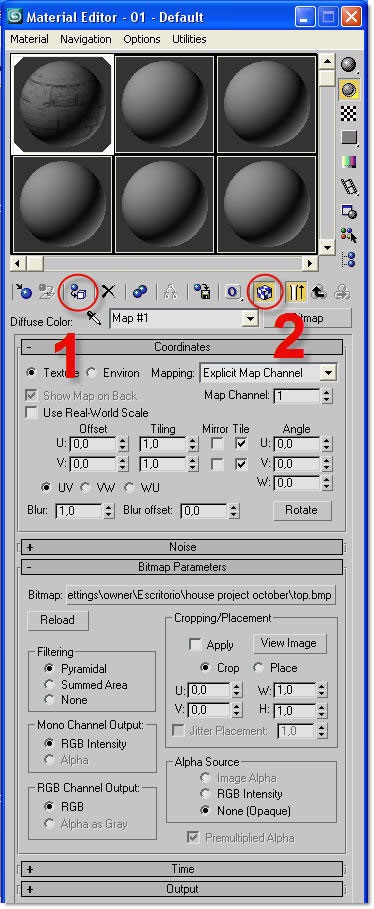Image resolution: width=374 pixels, height=909 pixels.
Task: Select the Summed Area filtering radio
Action: point(49,685)
